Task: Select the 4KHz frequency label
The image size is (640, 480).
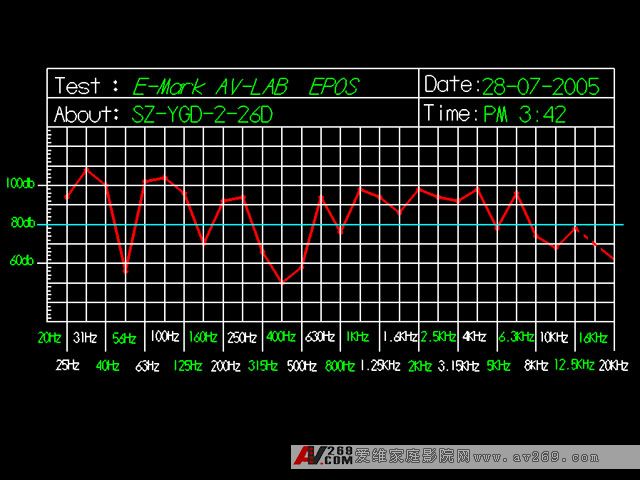Action: [474, 336]
